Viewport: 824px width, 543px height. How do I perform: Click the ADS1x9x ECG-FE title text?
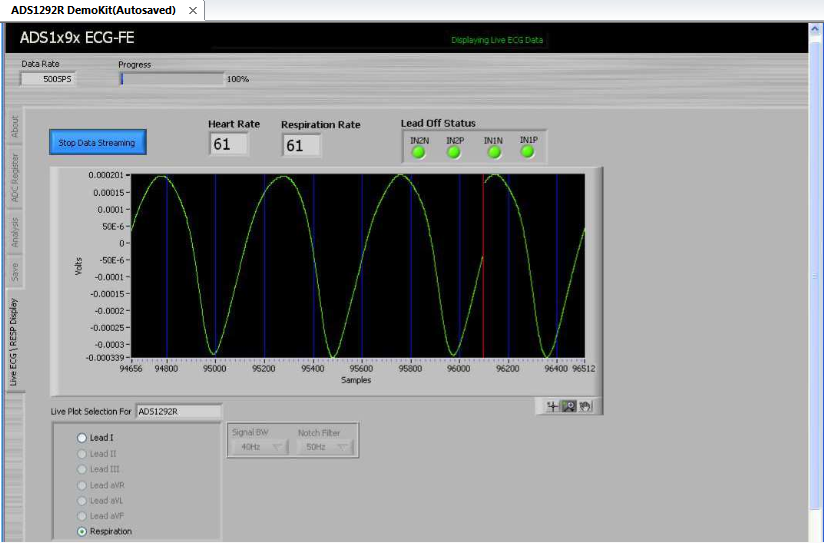pyautogui.click(x=77, y=38)
